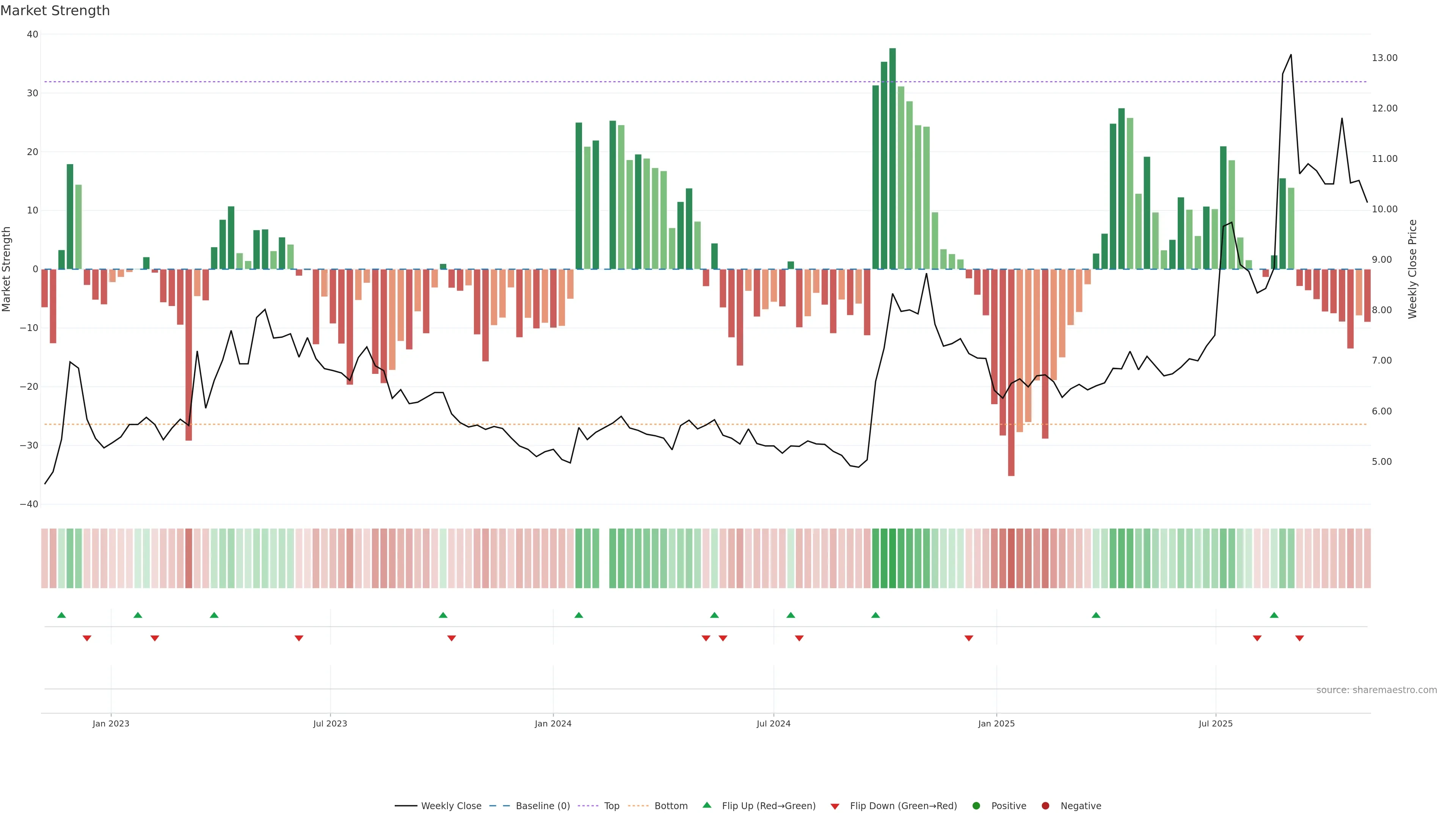Click the source: sharemaestro.com text
The height and width of the screenshot is (819, 1456).
pos(1376,690)
